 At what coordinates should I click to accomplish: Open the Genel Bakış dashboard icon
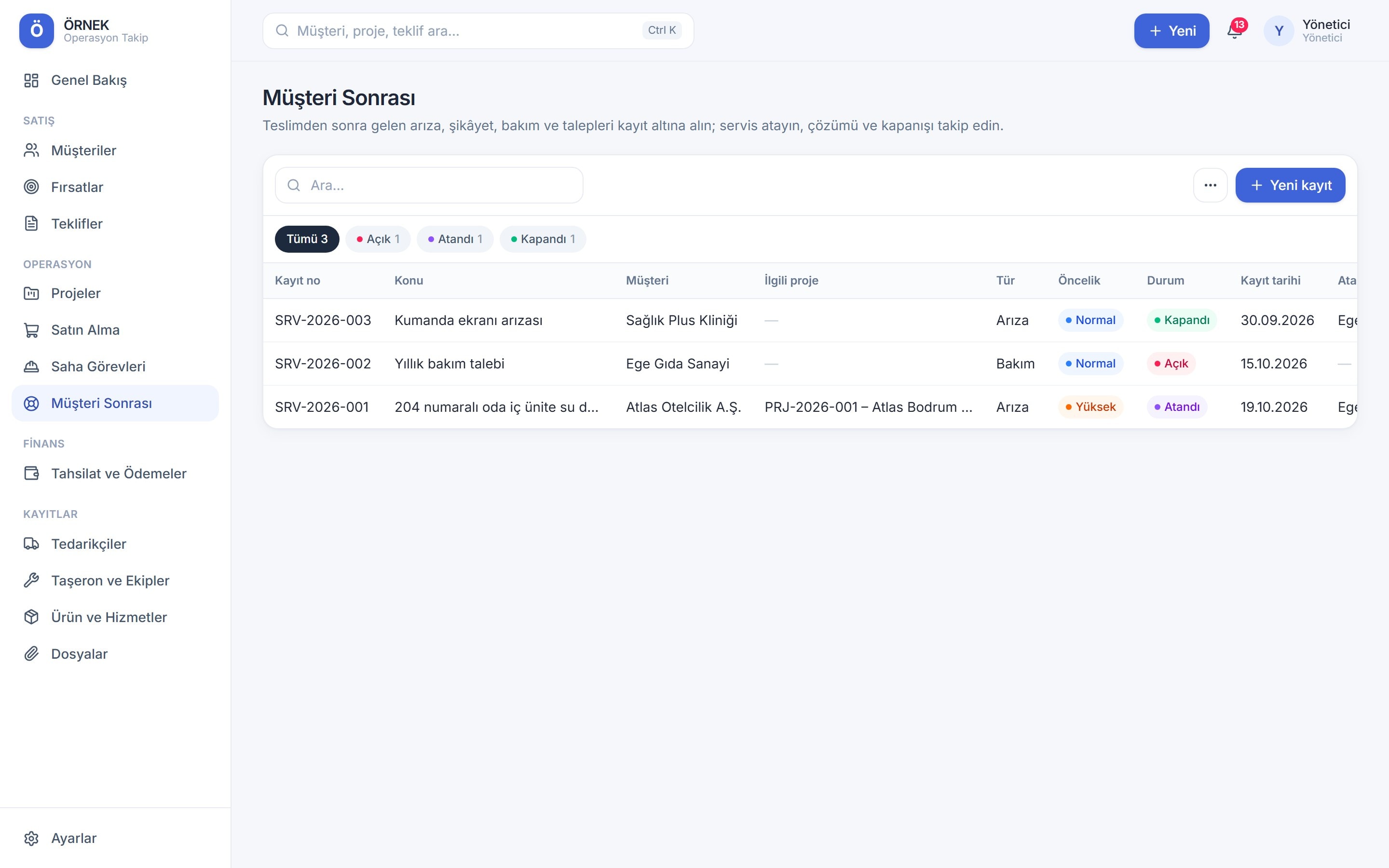click(x=31, y=81)
